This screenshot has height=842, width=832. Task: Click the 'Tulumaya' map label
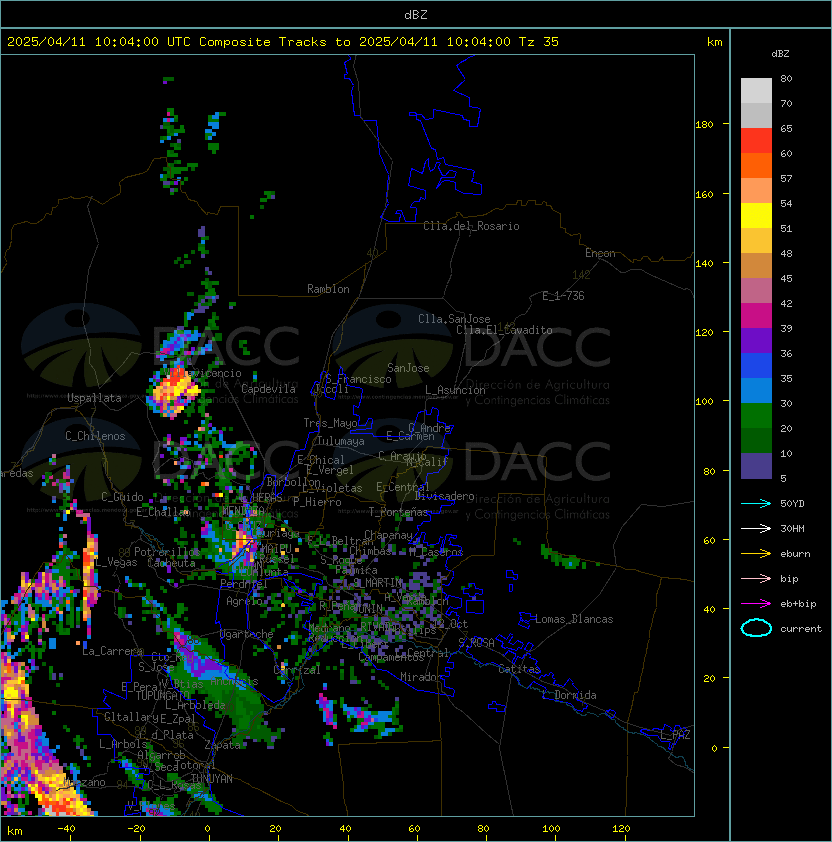[x=341, y=441]
